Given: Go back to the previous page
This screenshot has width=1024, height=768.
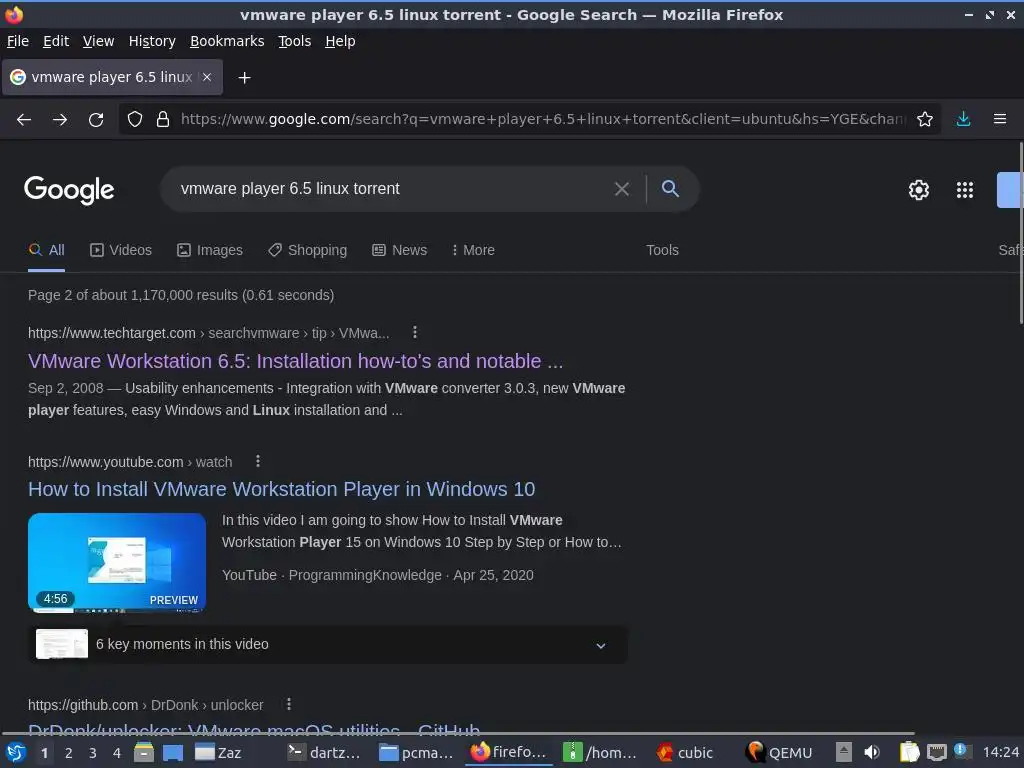Looking at the screenshot, I should [24, 120].
